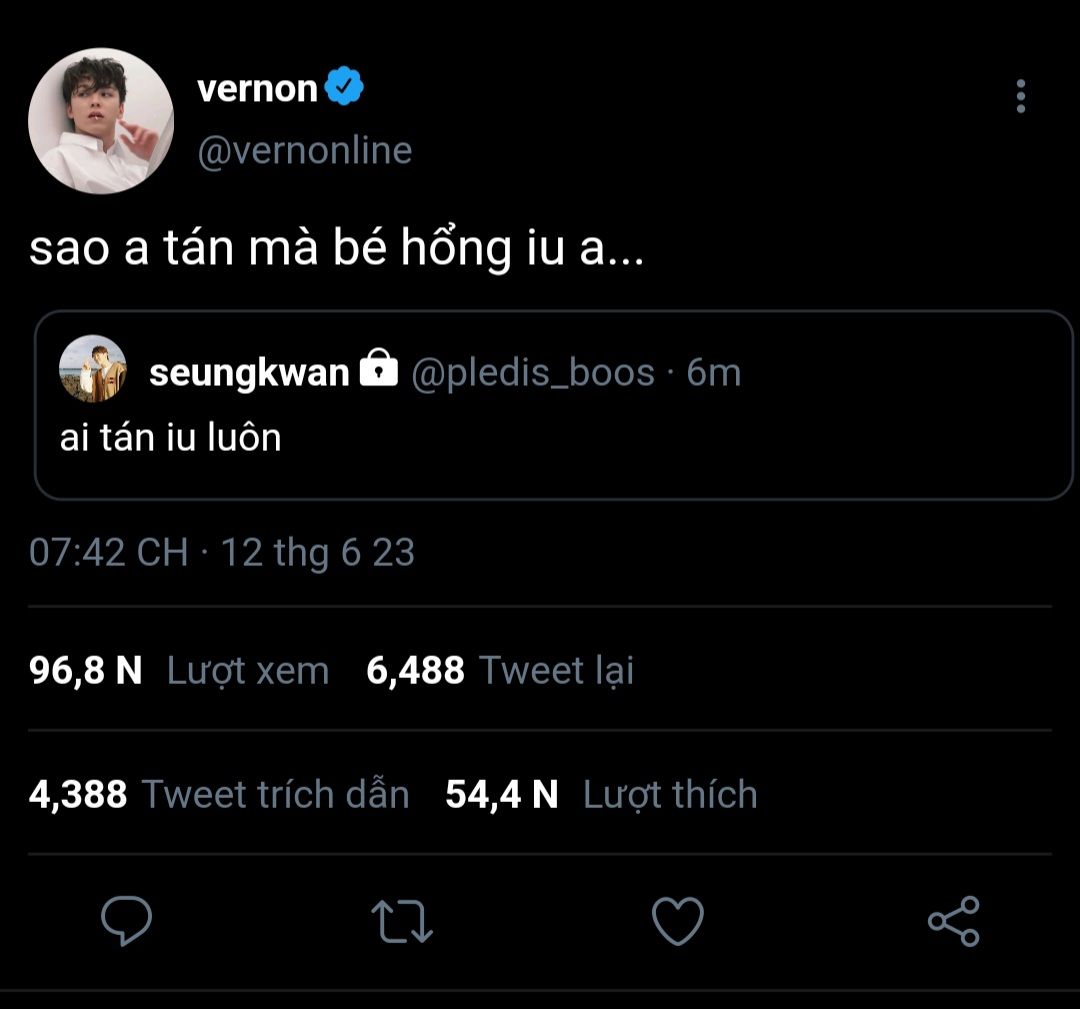Screen dimensions: 1080x1009
Task: Open the share icon menu
Action: (954, 921)
